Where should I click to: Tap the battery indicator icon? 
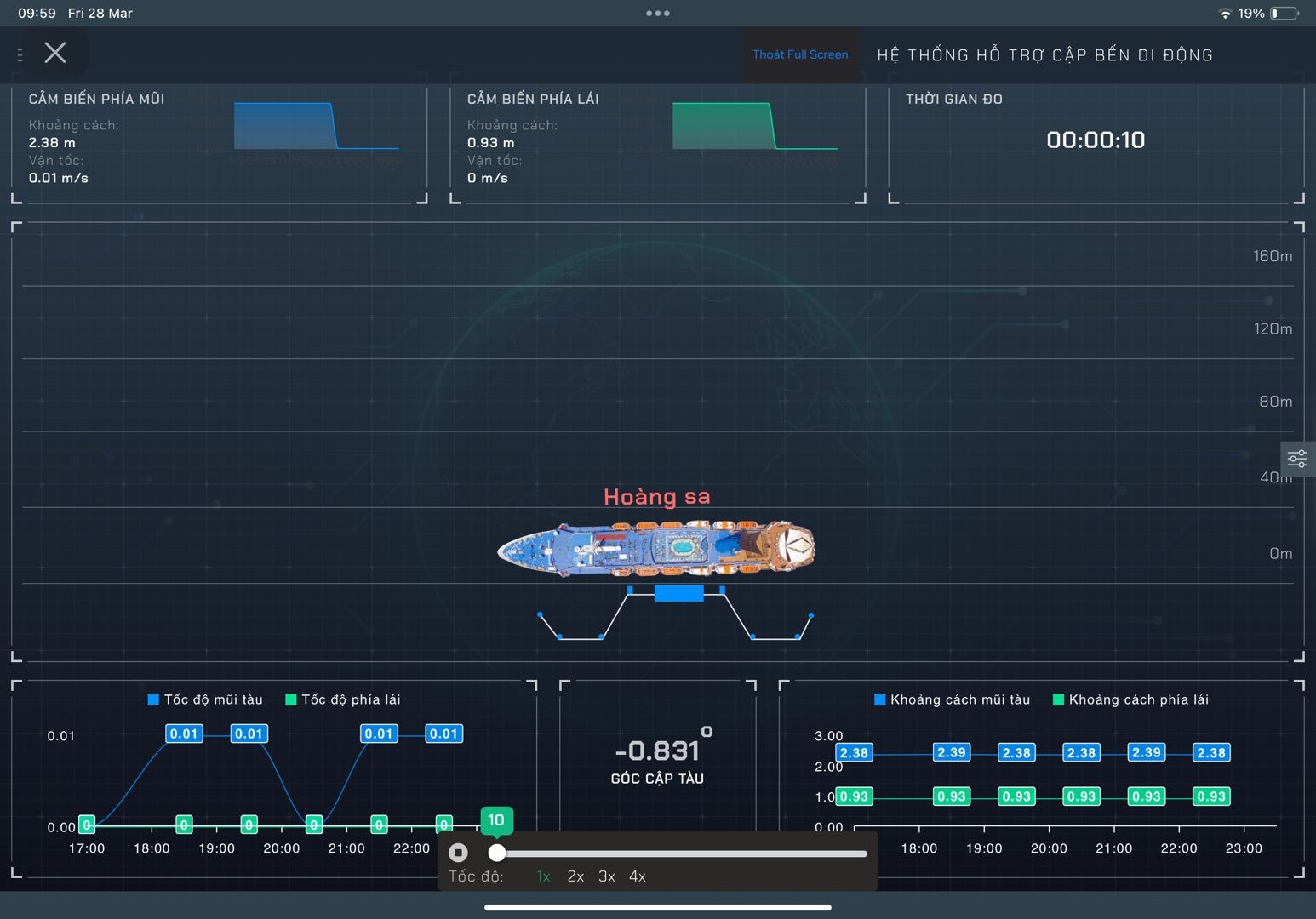pyautogui.click(x=1284, y=14)
